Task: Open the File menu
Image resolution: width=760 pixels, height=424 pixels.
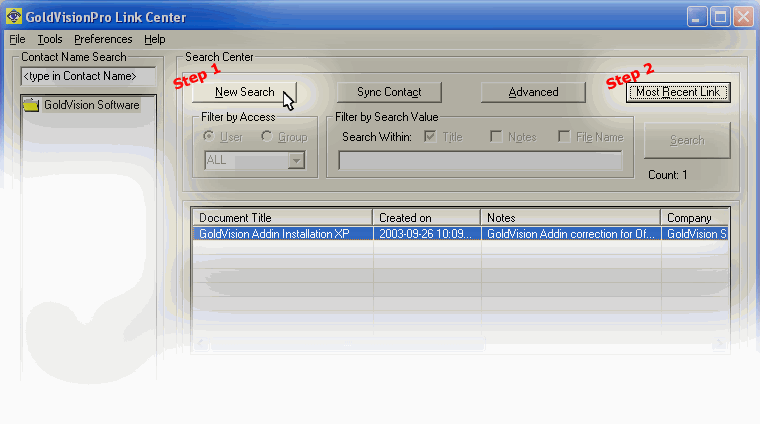Action: [x=17, y=39]
